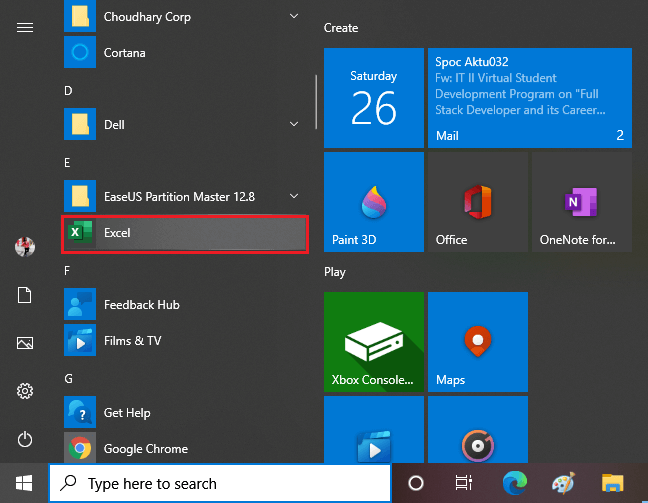Launch Cortana from the app list

point(185,52)
